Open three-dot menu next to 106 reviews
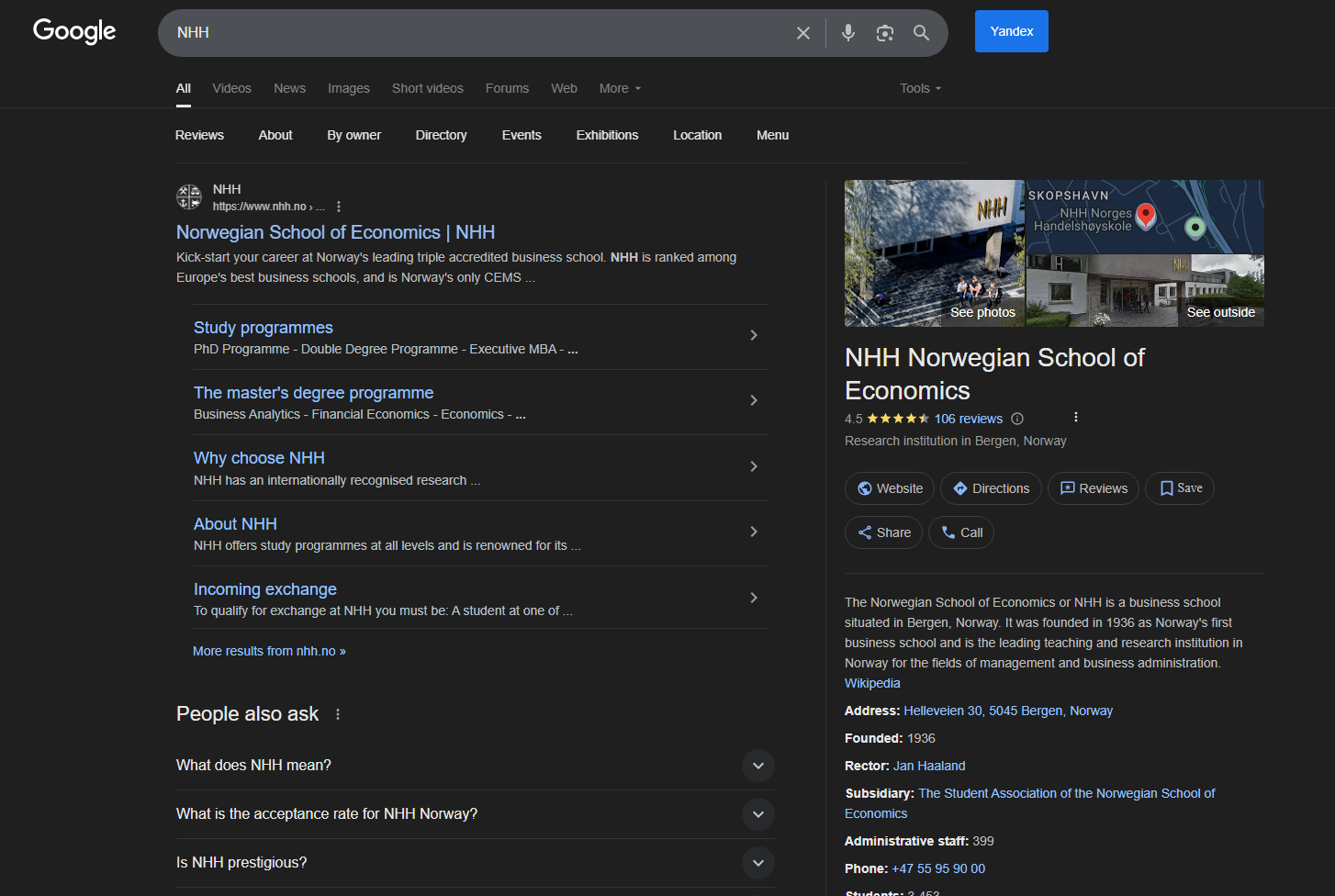This screenshot has width=1335, height=896. 1076,418
